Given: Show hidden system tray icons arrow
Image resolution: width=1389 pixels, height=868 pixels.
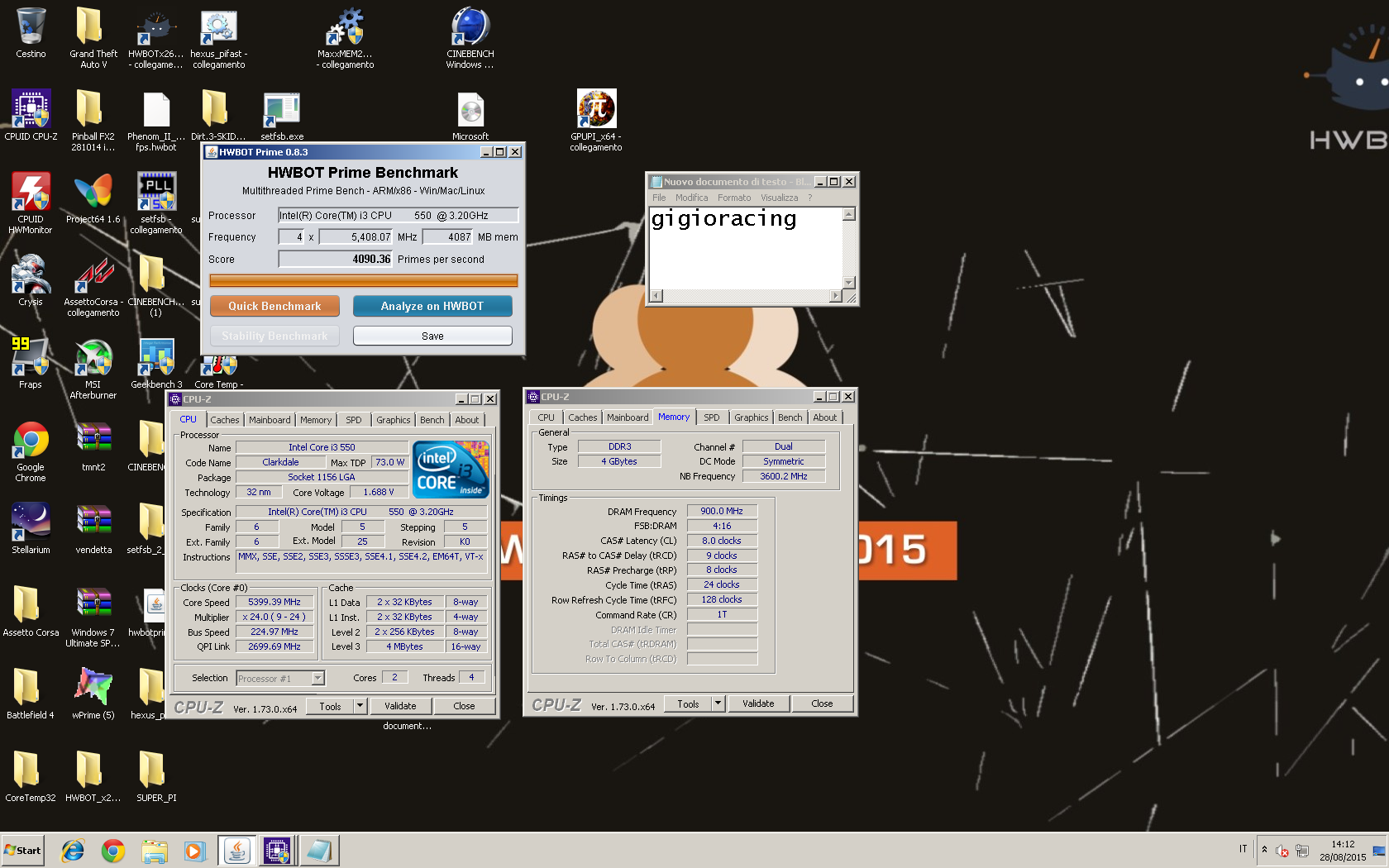Looking at the screenshot, I should 1264,849.
